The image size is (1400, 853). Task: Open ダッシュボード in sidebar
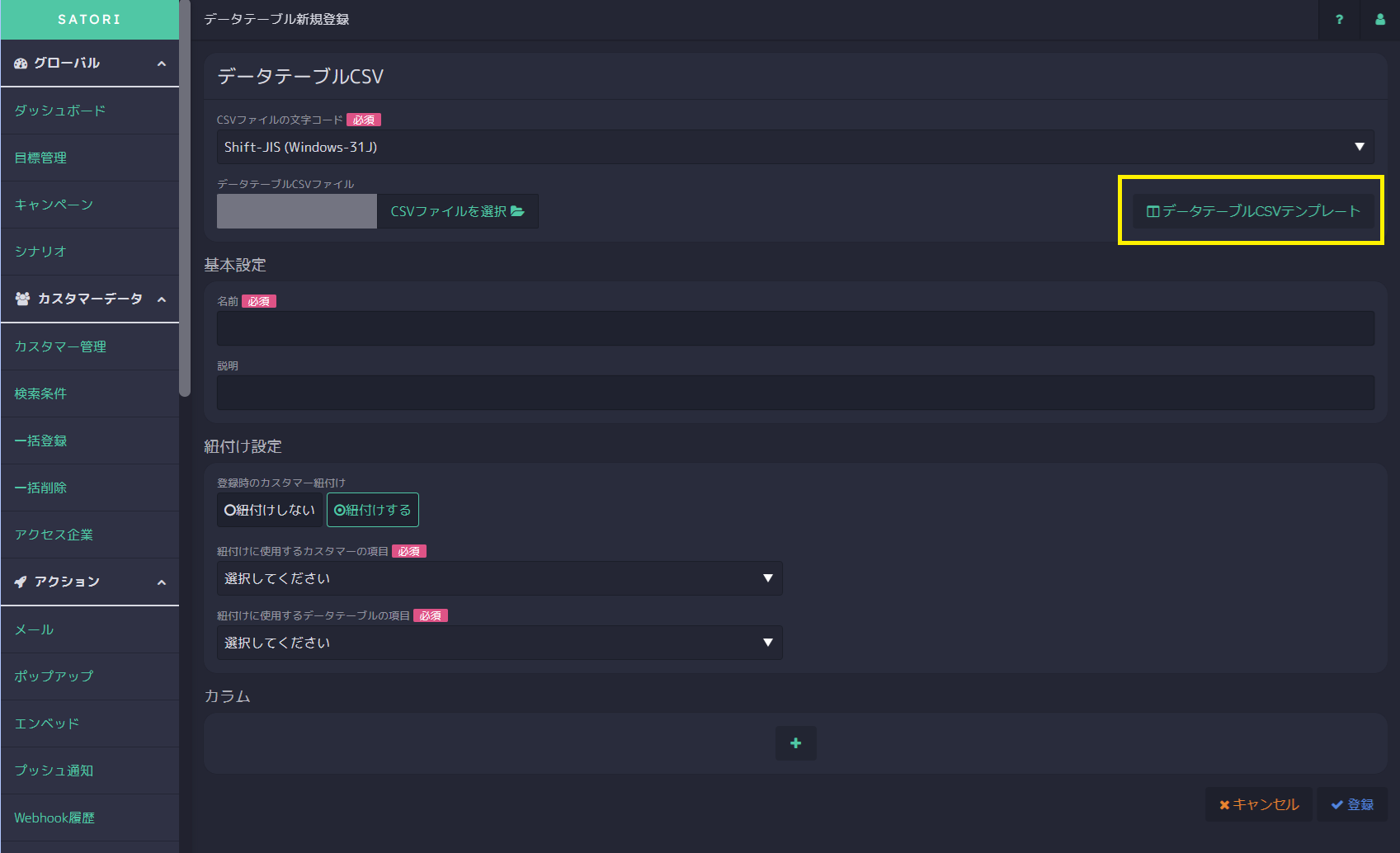coord(90,111)
